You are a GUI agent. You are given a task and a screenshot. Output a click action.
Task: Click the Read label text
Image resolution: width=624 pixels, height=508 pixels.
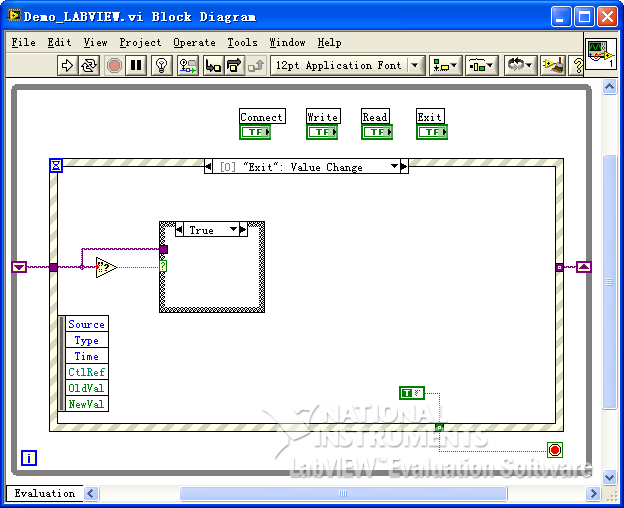coord(375,117)
